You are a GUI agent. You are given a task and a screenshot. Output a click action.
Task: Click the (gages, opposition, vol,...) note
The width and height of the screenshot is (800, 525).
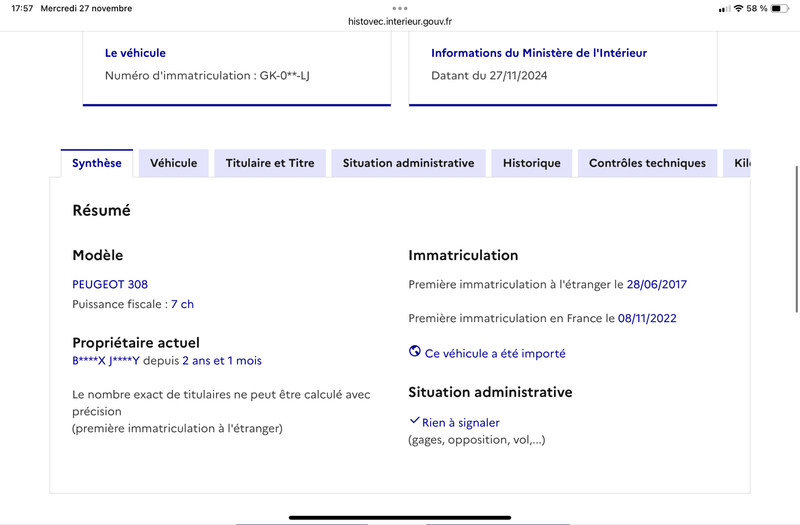click(477, 440)
